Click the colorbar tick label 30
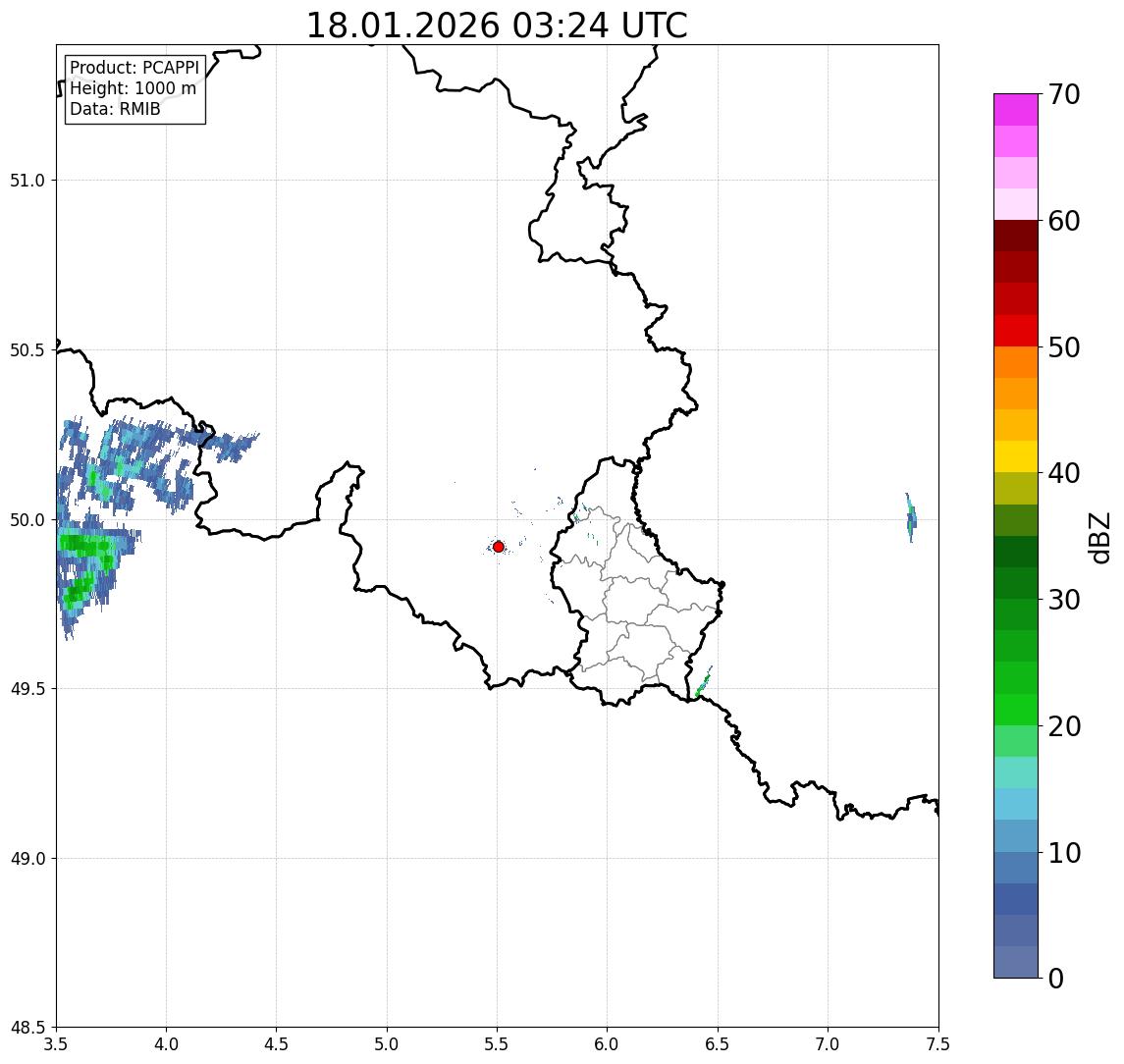Image resolution: width=1124 pixels, height=1064 pixels. pos(1064,600)
